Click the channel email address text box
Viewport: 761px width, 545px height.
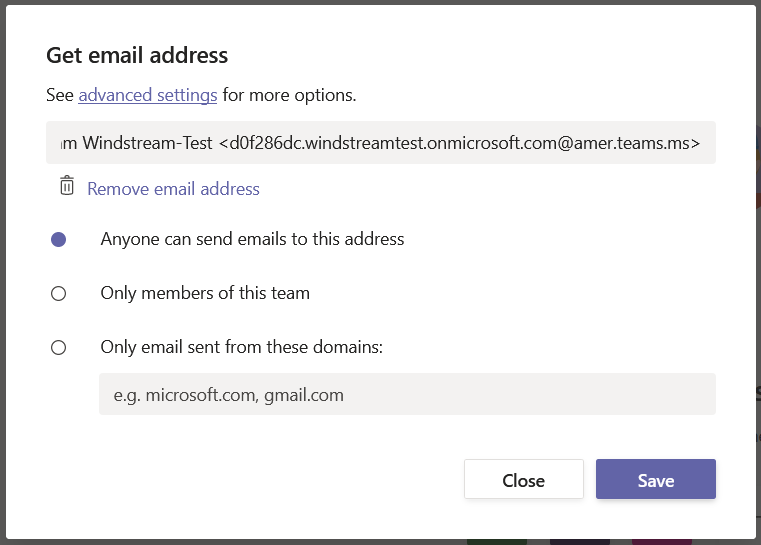[381, 143]
